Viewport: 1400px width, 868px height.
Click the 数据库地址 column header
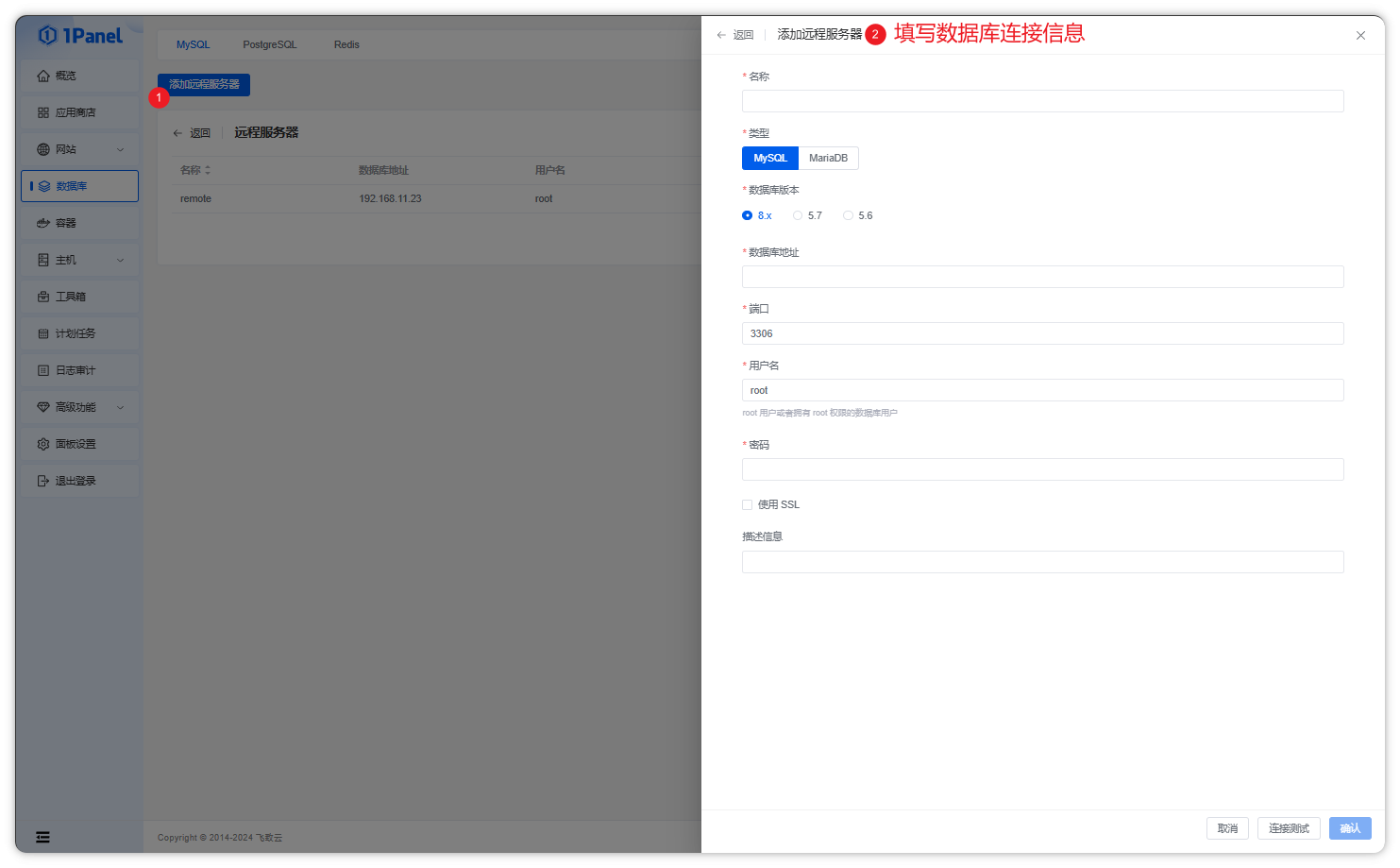[383, 170]
